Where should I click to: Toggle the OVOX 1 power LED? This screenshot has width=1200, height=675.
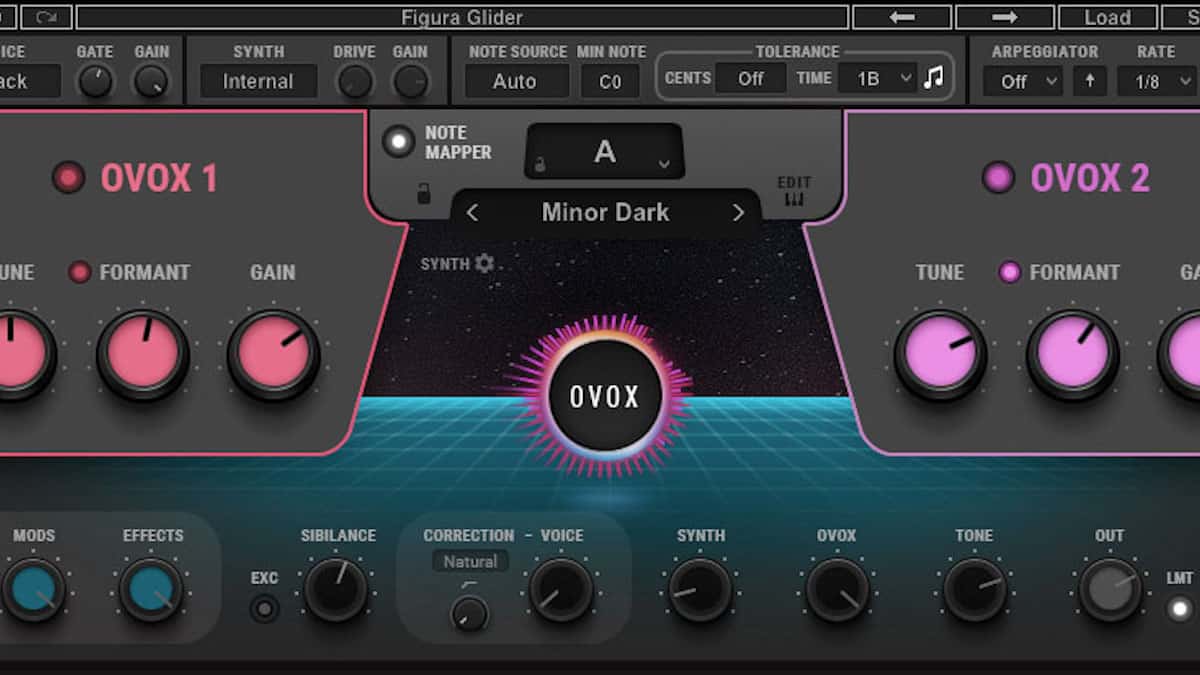coord(67,177)
